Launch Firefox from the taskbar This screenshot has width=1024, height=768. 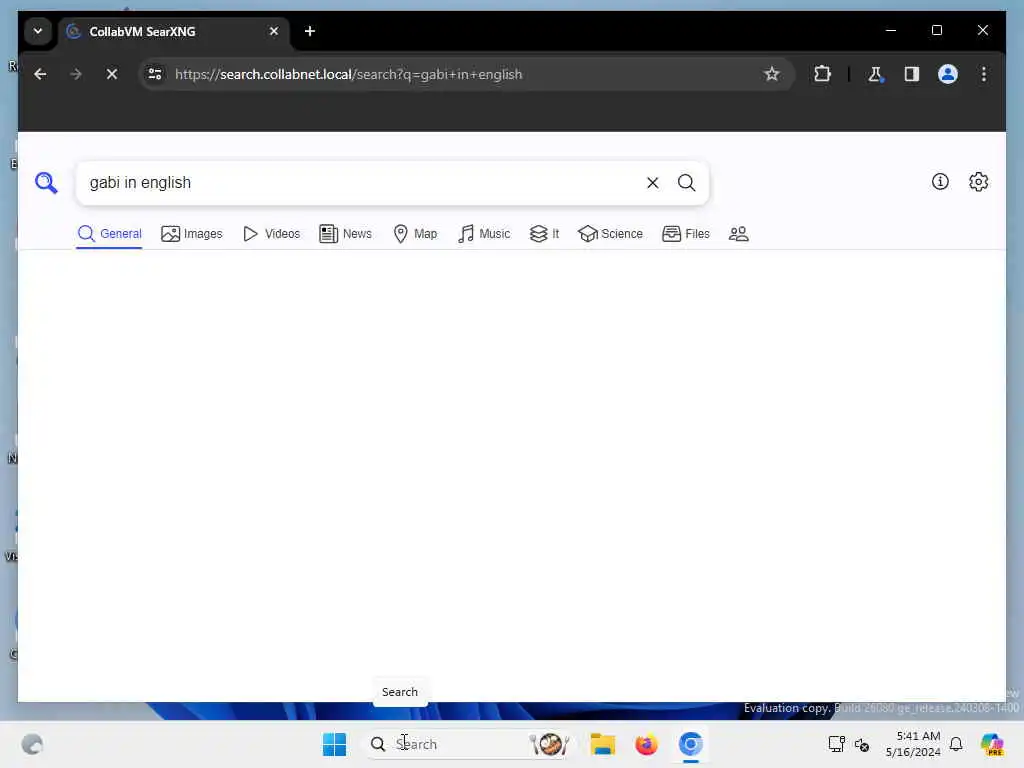click(x=647, y=744)
